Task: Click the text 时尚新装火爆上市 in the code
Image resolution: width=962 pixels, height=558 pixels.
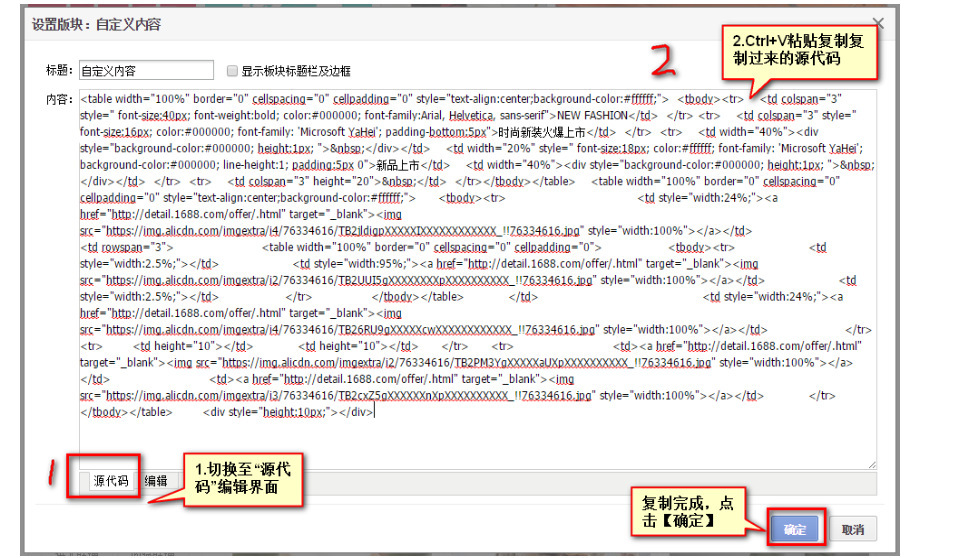Action: click(542, 132)
